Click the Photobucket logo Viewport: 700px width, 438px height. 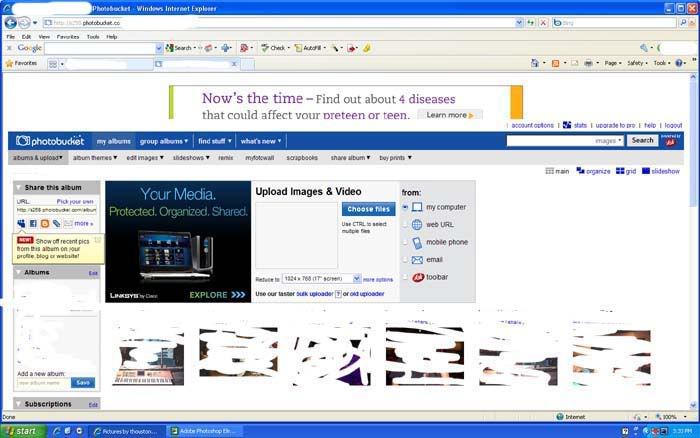tap(50, 141)
